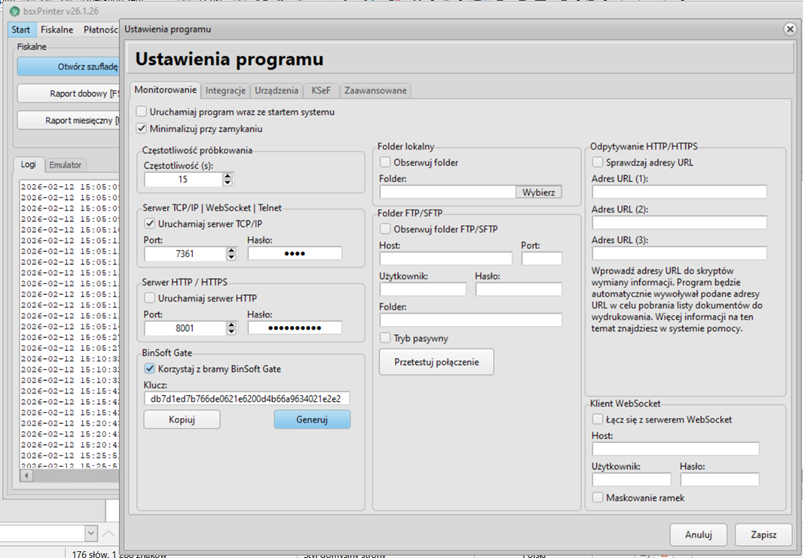Close the Ustawienia programu dialog
The image size is (803, 558).
click(790, 30)
